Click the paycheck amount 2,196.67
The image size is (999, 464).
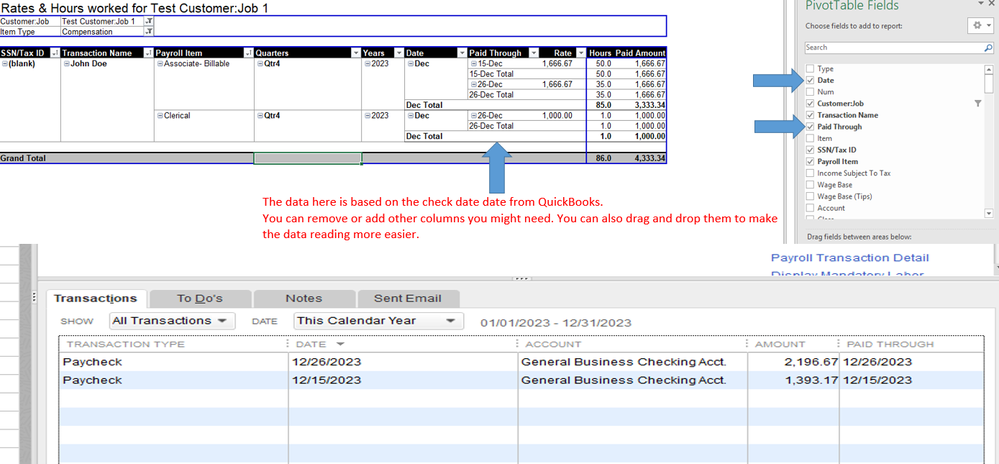[810, 362]
